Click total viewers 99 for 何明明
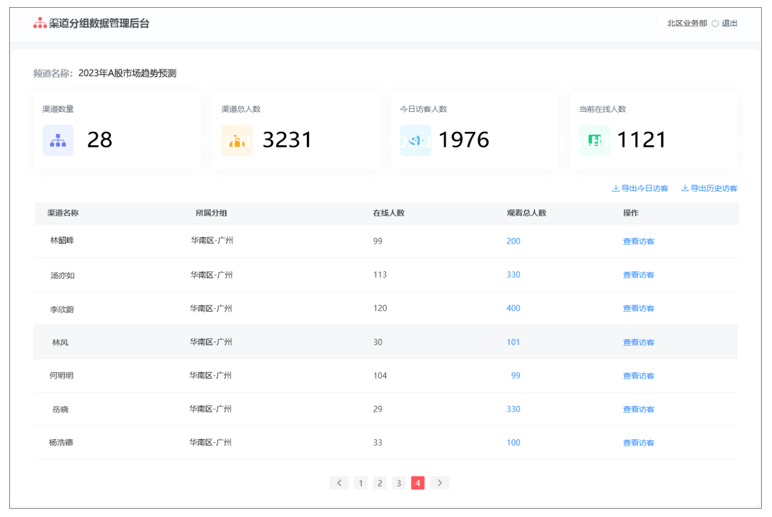 (515, 375)
